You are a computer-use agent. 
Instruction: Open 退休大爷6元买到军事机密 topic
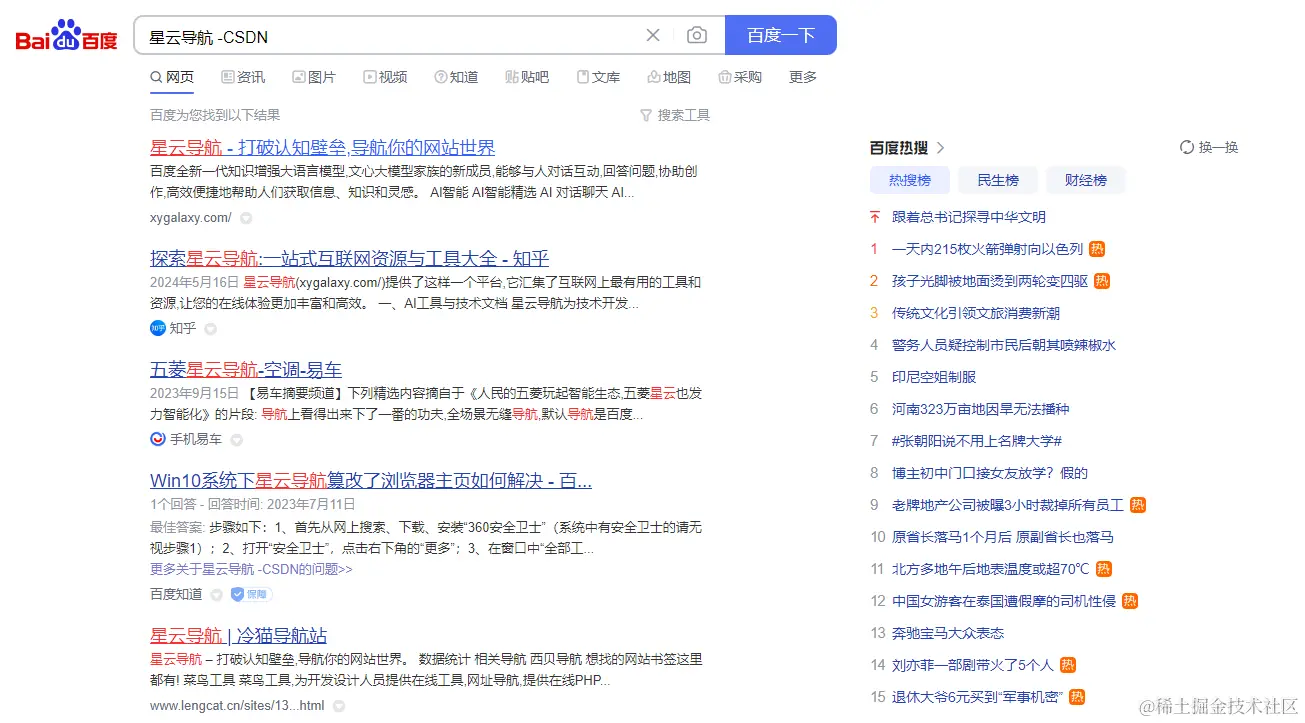click(977, 697)
